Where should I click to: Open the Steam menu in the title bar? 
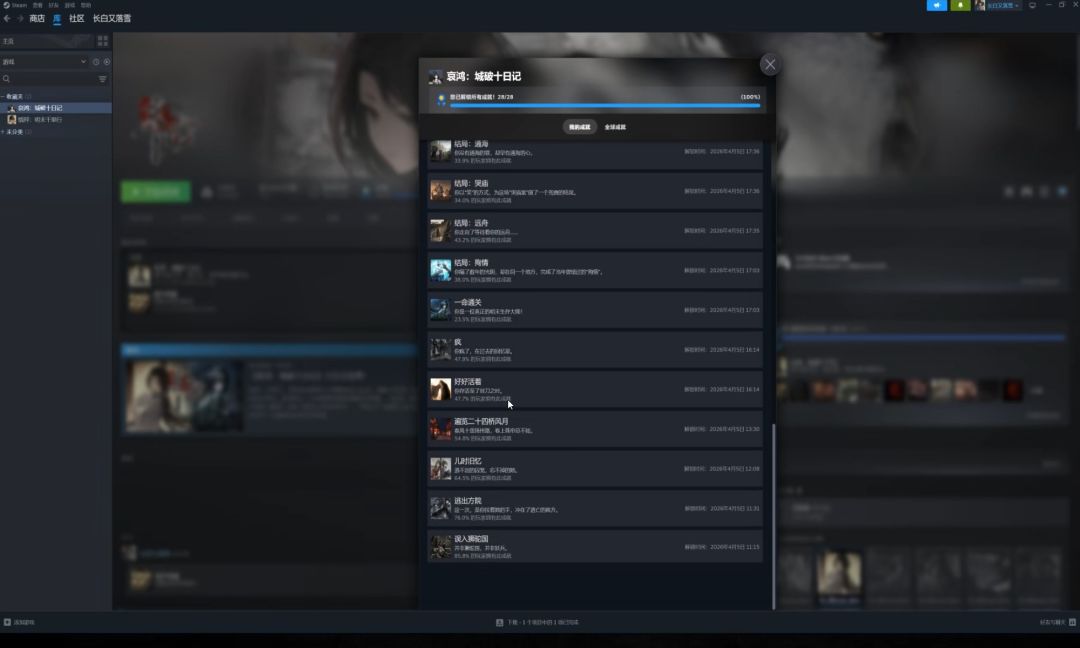point(14,5)
